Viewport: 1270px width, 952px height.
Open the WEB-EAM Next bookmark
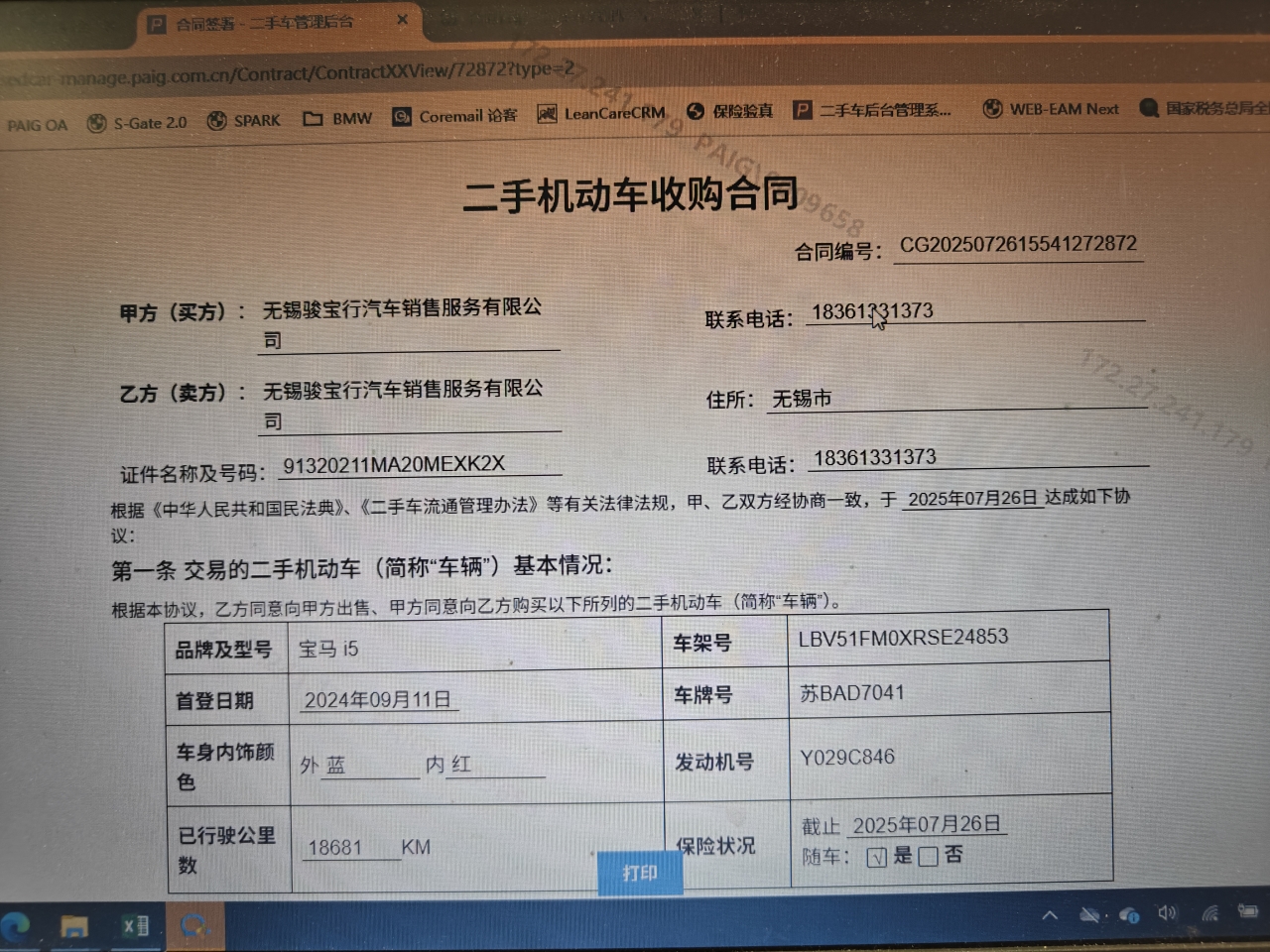(x=1051, y=109)
